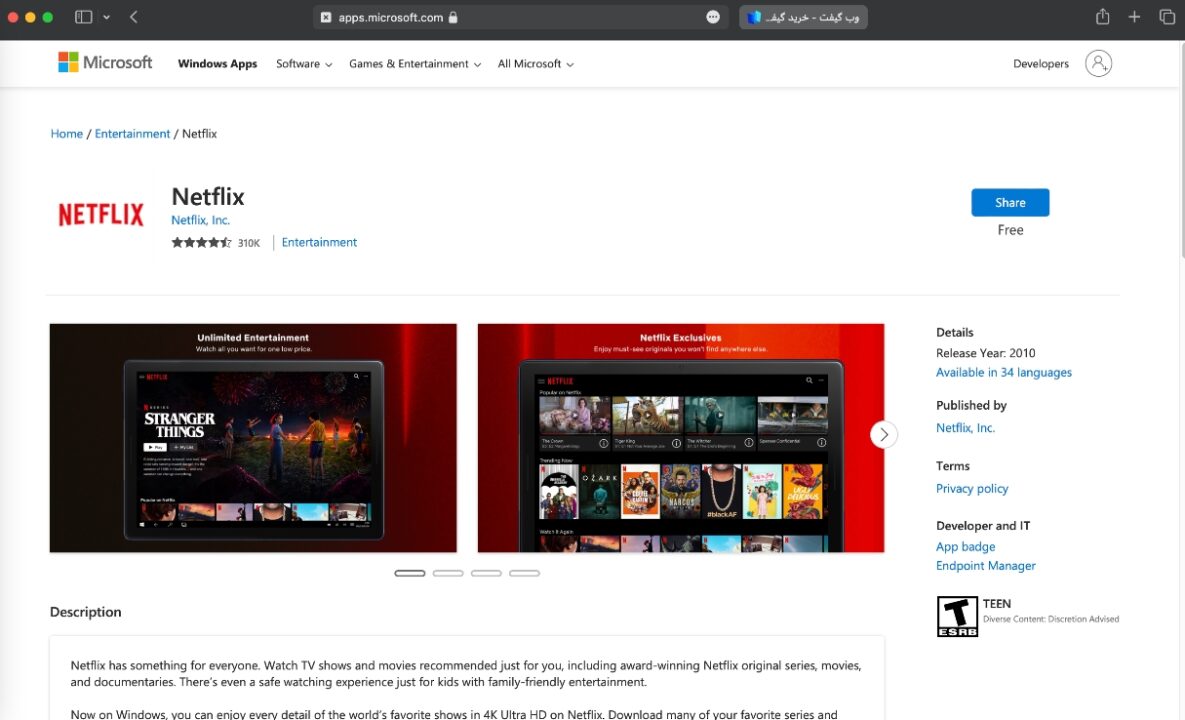Click the Microsoft logo
Viewport: 1185px width, 720px height.
point(105,63)
